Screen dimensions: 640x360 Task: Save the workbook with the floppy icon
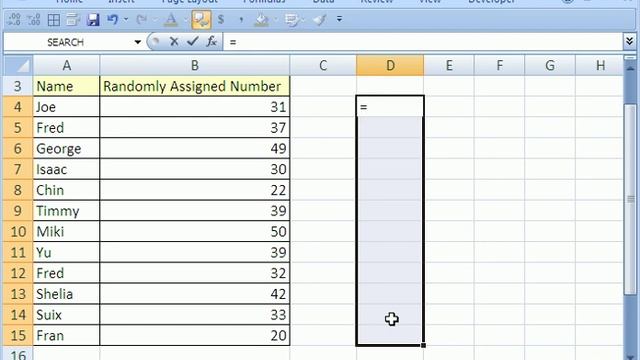(x=93, y=20)
